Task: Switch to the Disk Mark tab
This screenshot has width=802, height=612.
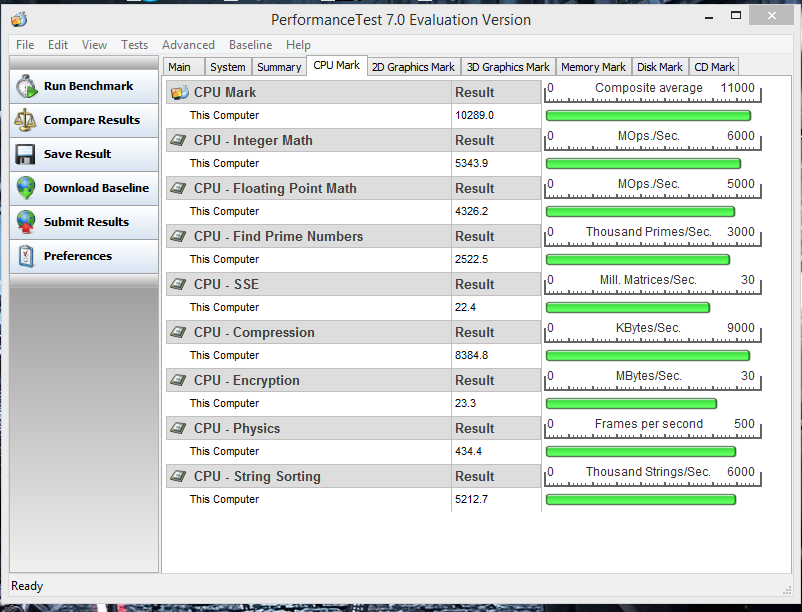Action: point(660,67)
